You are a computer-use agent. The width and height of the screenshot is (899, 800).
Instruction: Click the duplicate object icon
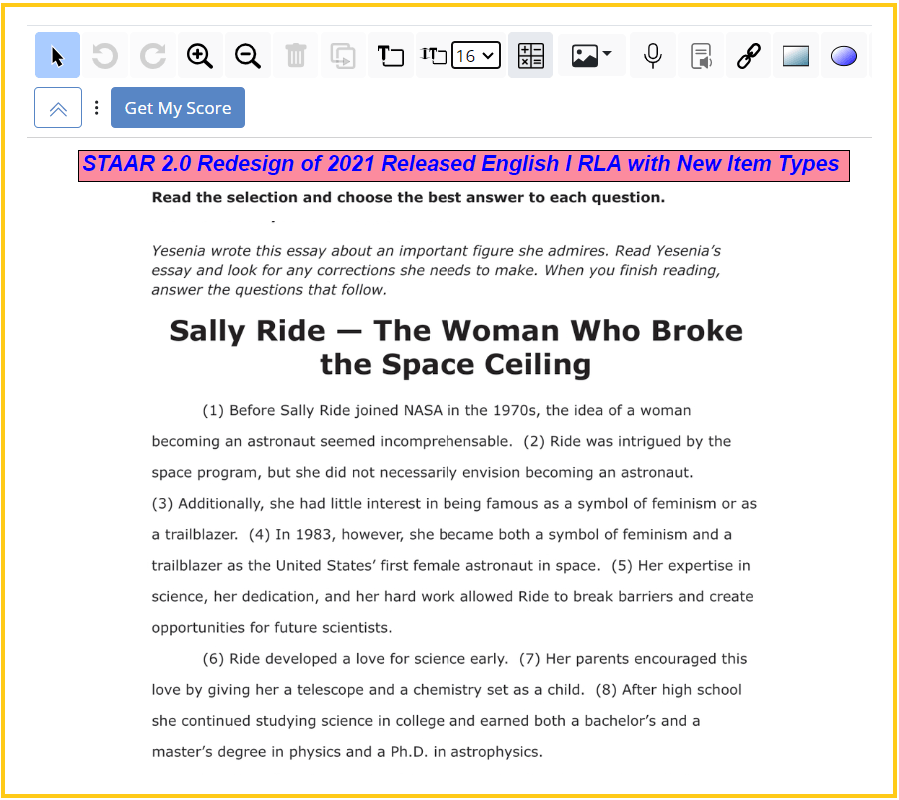pos(343,56)
